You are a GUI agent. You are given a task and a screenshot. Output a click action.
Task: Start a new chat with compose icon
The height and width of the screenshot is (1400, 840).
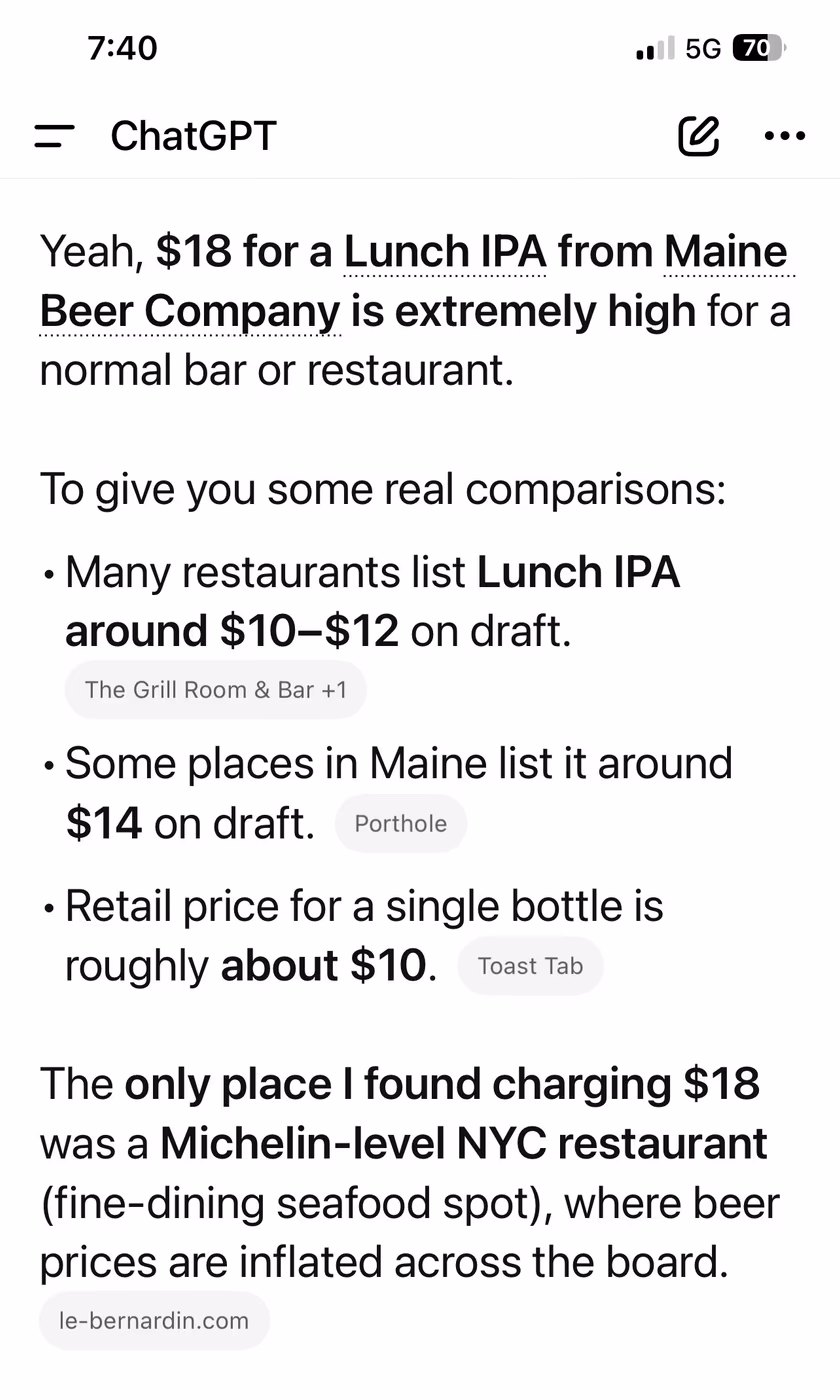point(698,136)
